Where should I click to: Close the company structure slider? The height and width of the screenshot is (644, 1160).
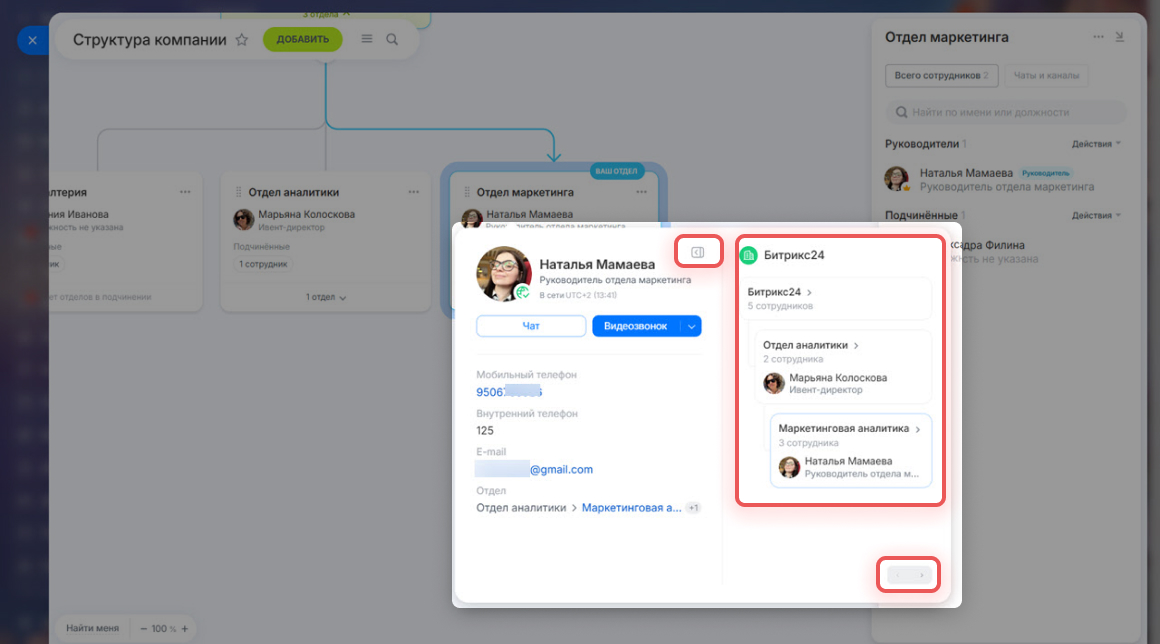pos(33,41)
